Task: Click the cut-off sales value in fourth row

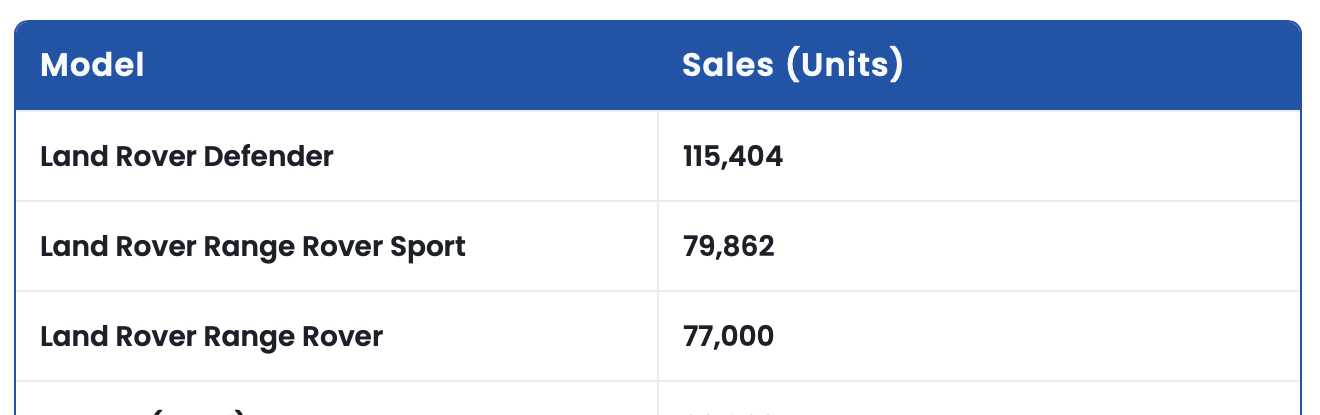Action: 728,410
